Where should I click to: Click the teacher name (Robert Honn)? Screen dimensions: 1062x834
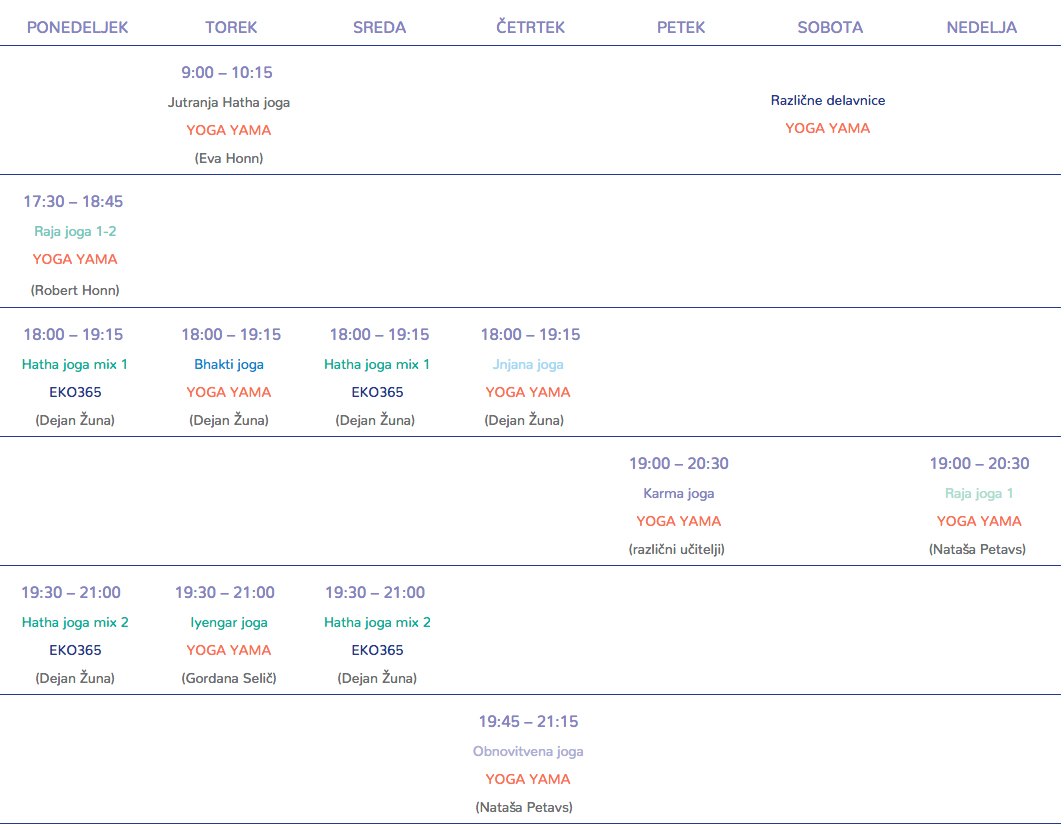75,290
